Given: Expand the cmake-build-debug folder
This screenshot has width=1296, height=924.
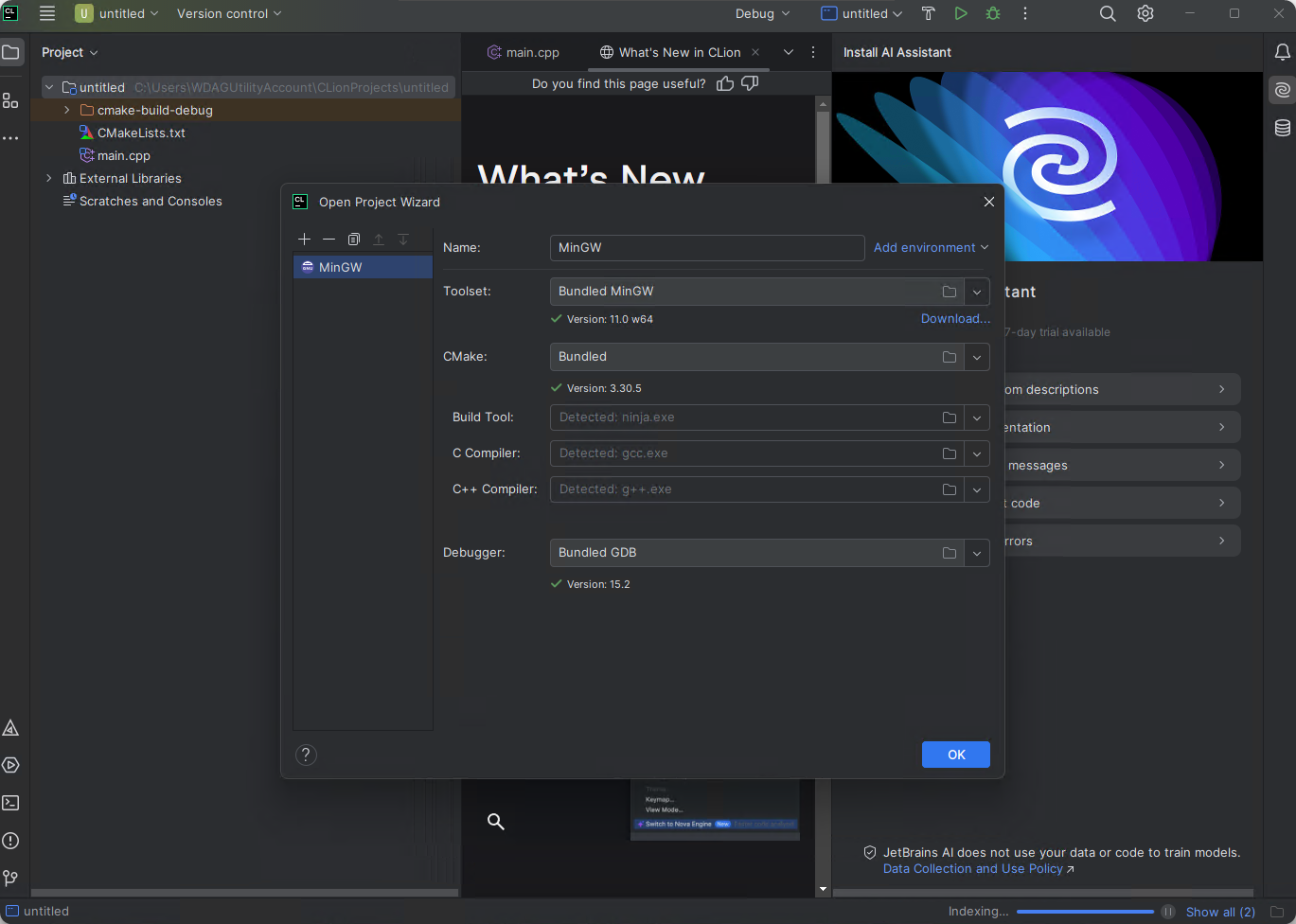Looking at the screenshot, I should click(x=65, y=110).
